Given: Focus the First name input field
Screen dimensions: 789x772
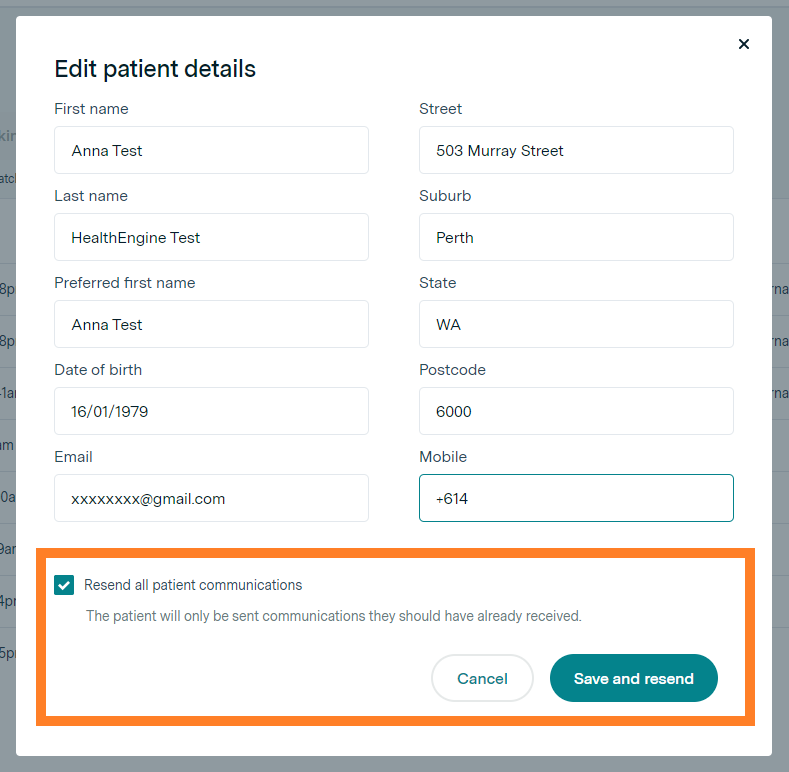Looking at the screenshot, I should (211, 150).
